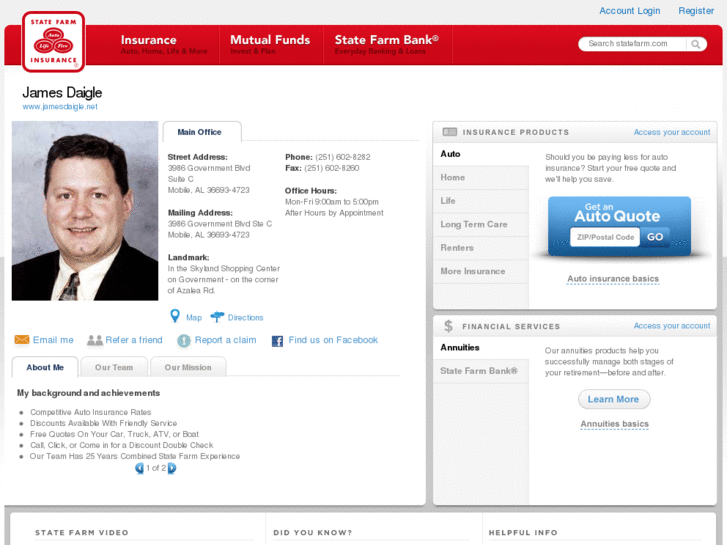
Task: Select State Farm Bank financial service
Action: 481,371
